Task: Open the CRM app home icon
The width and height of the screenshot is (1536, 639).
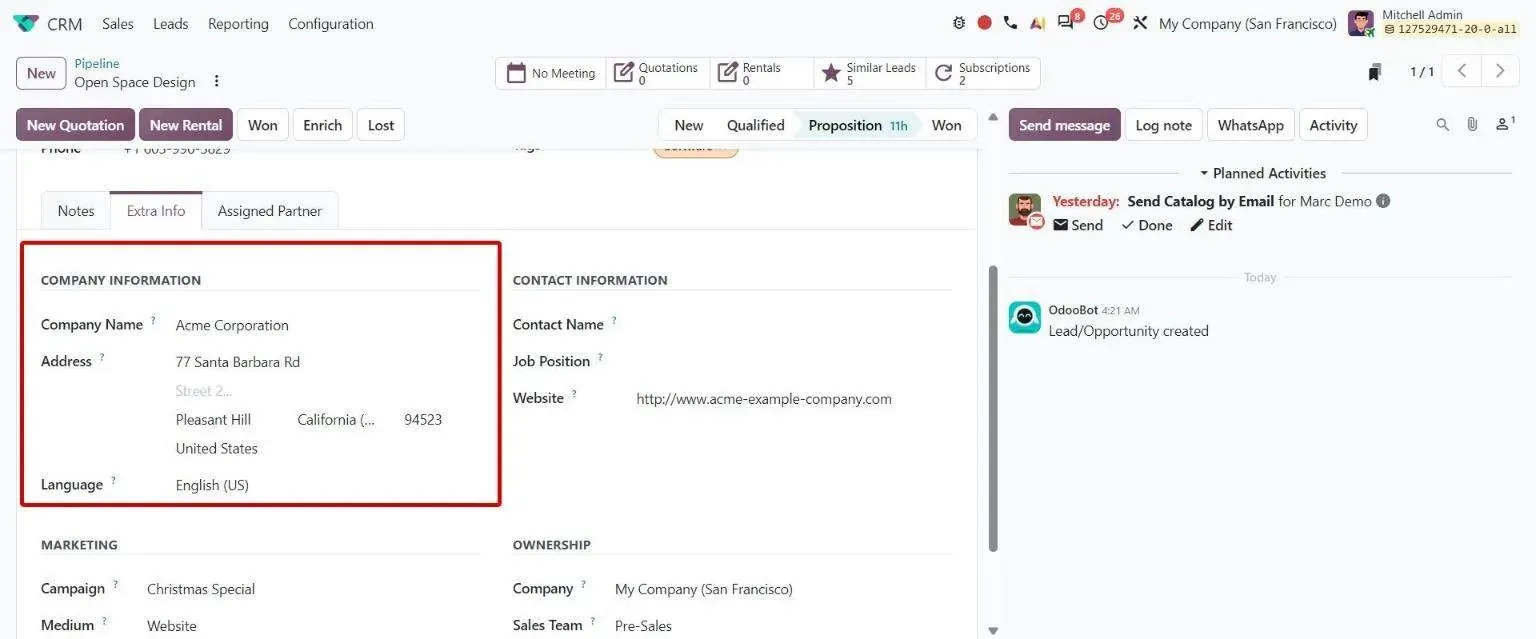Action: [x=26, y=23]
